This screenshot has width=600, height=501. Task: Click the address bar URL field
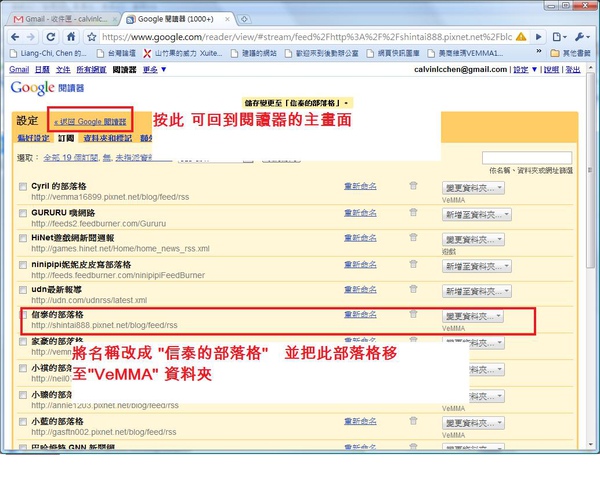307,37
